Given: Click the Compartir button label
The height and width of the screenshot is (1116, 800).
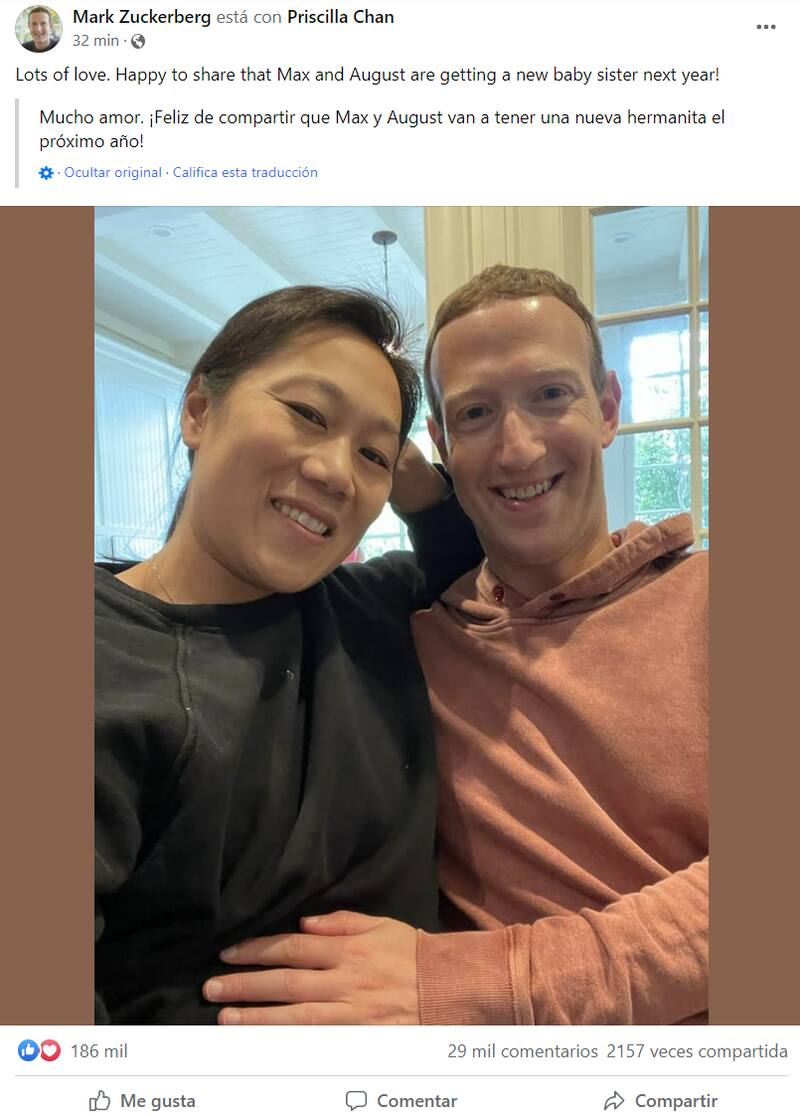Looking at the screenshot, I should tap(676, 1101).
